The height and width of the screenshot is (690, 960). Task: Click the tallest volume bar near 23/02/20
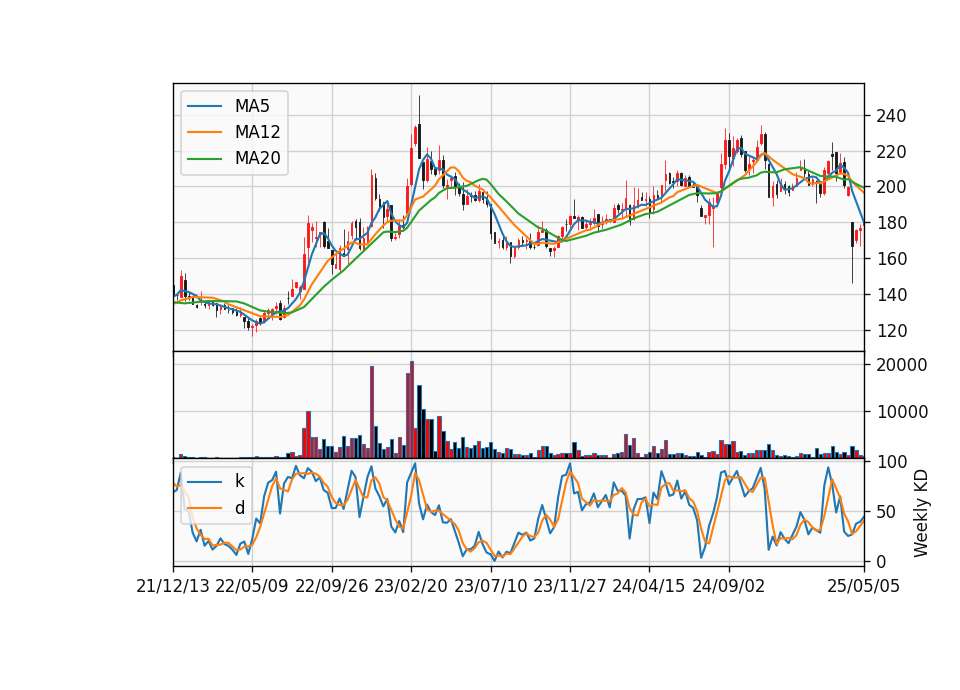pos(412,410)
